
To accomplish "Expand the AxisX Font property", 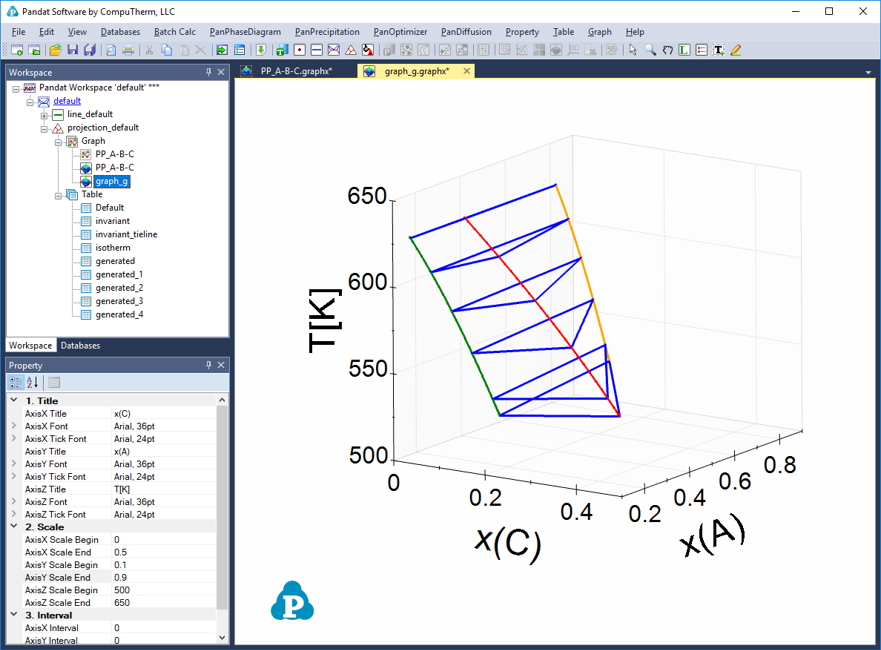I will (13, 426).
